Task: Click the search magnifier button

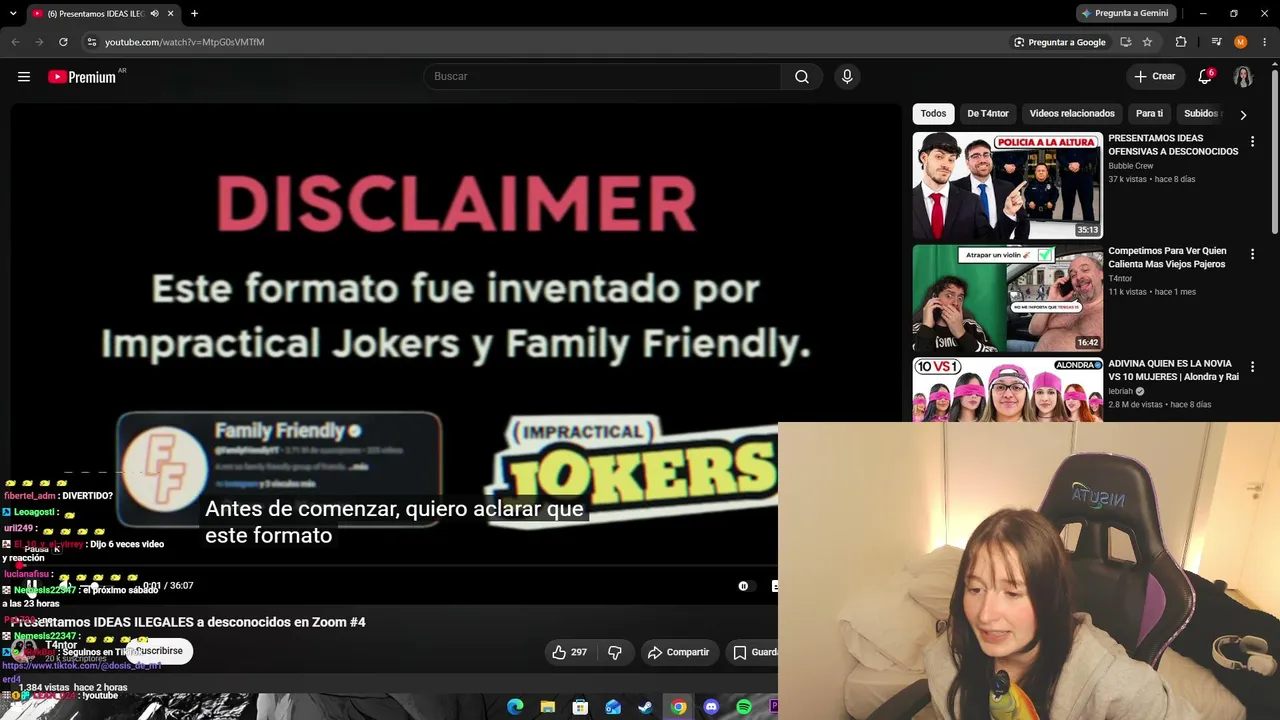Action: click(x=802, y=77)
